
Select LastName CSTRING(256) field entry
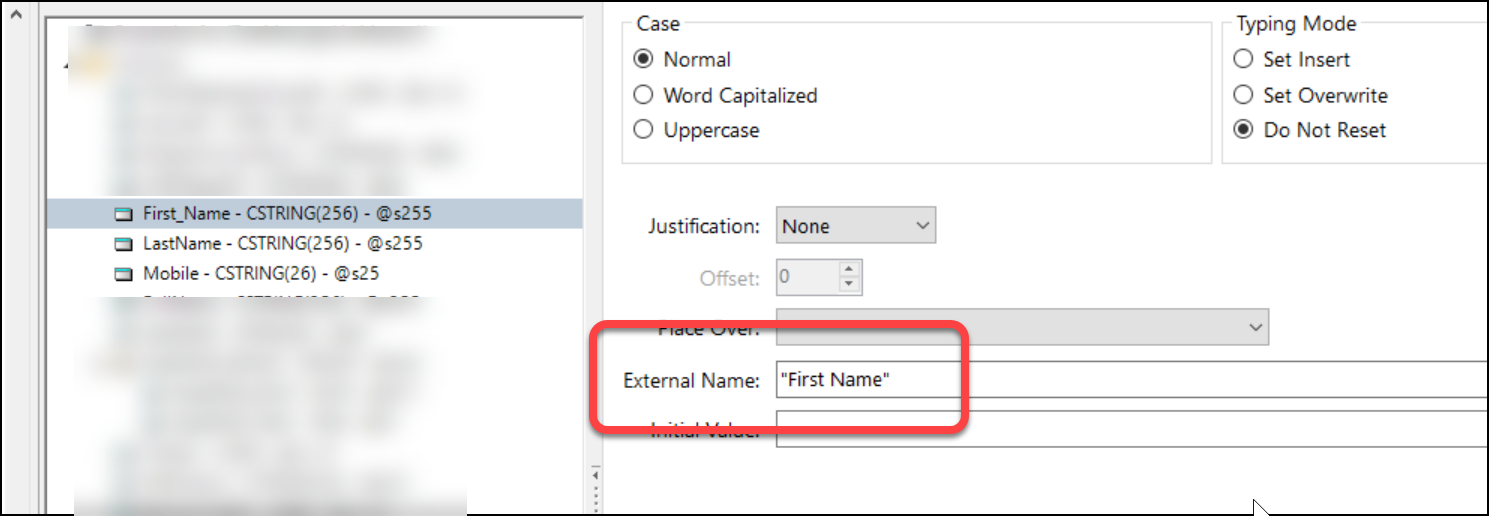coord(282,243)
